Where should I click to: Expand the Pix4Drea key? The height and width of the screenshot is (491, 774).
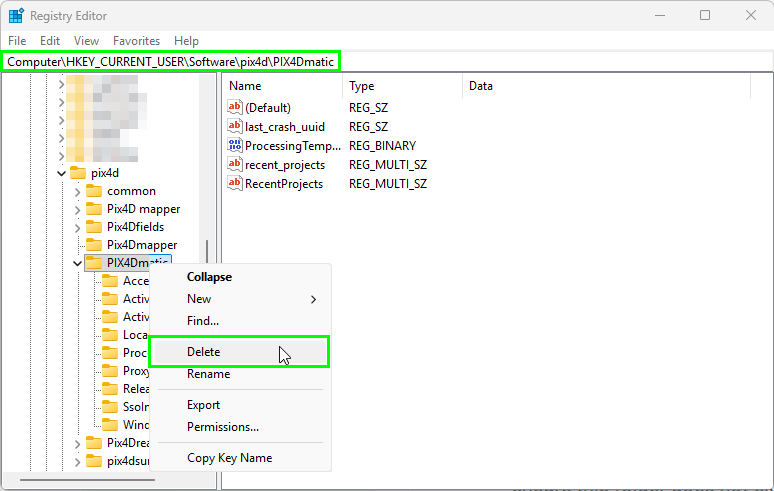pos(77,444)
